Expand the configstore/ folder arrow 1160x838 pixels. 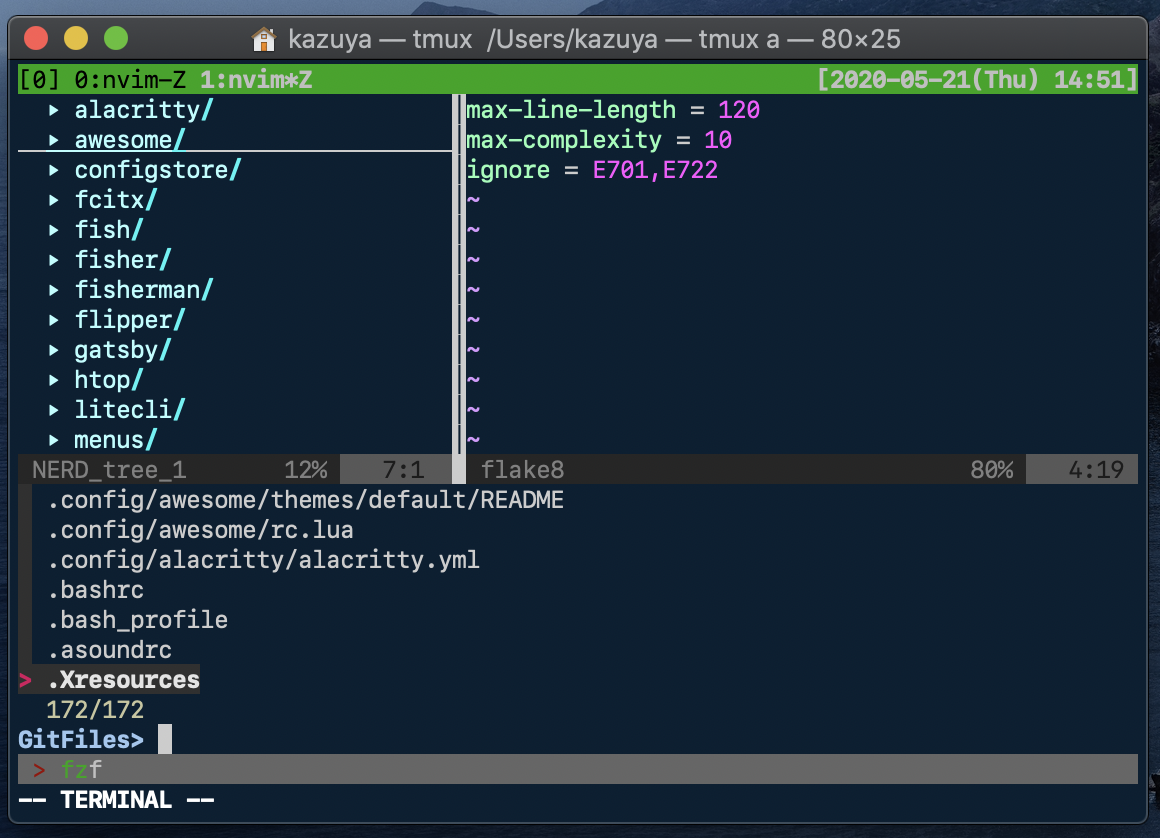tap(53, 170)
